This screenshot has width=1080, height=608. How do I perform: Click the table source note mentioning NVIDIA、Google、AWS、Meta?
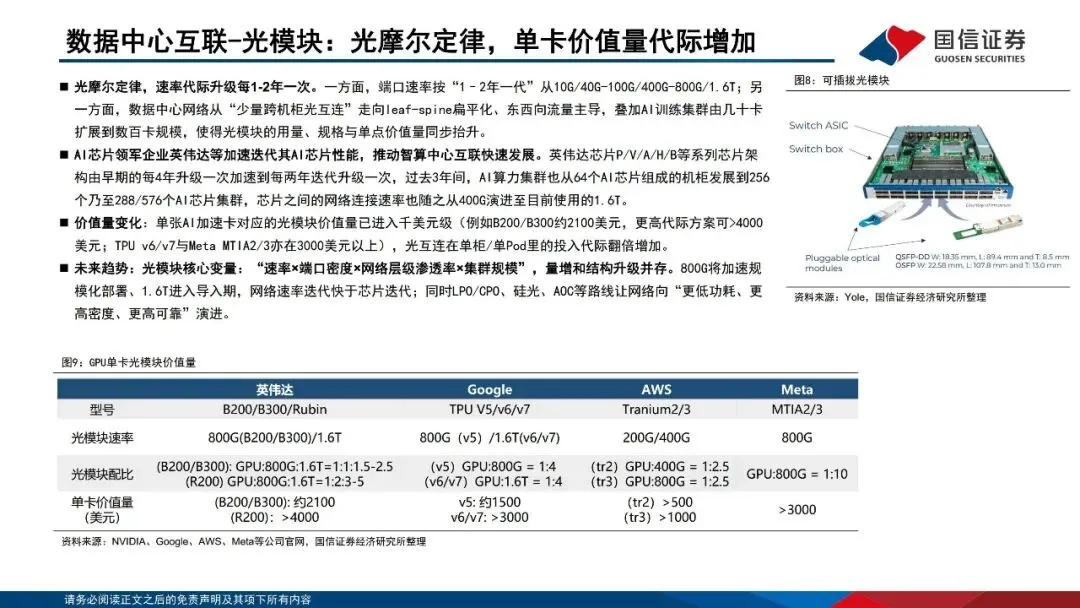[244, 542]
